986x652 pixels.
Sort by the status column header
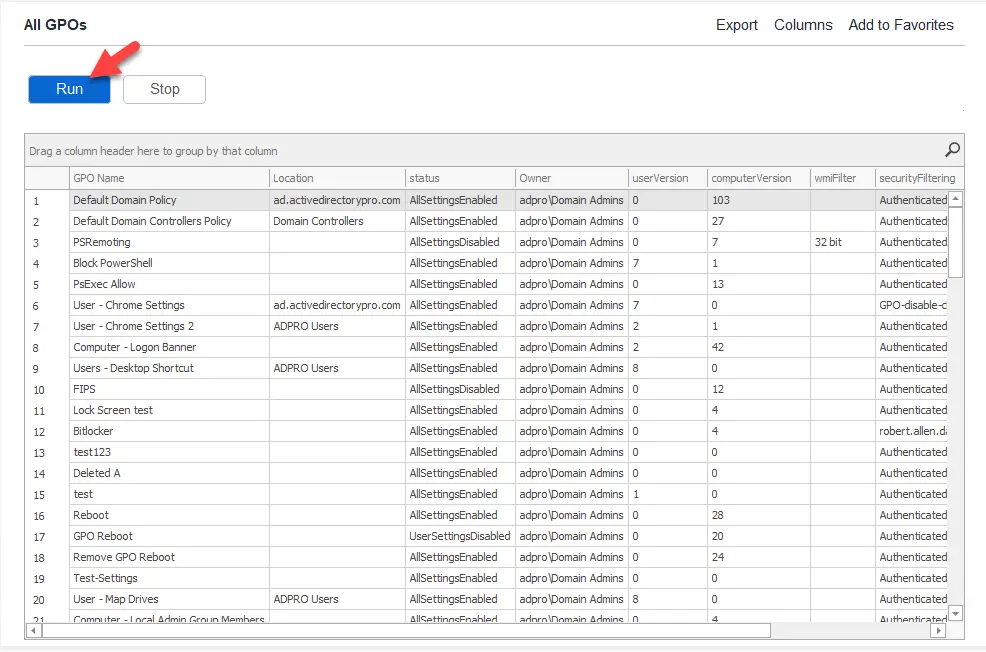460,178
